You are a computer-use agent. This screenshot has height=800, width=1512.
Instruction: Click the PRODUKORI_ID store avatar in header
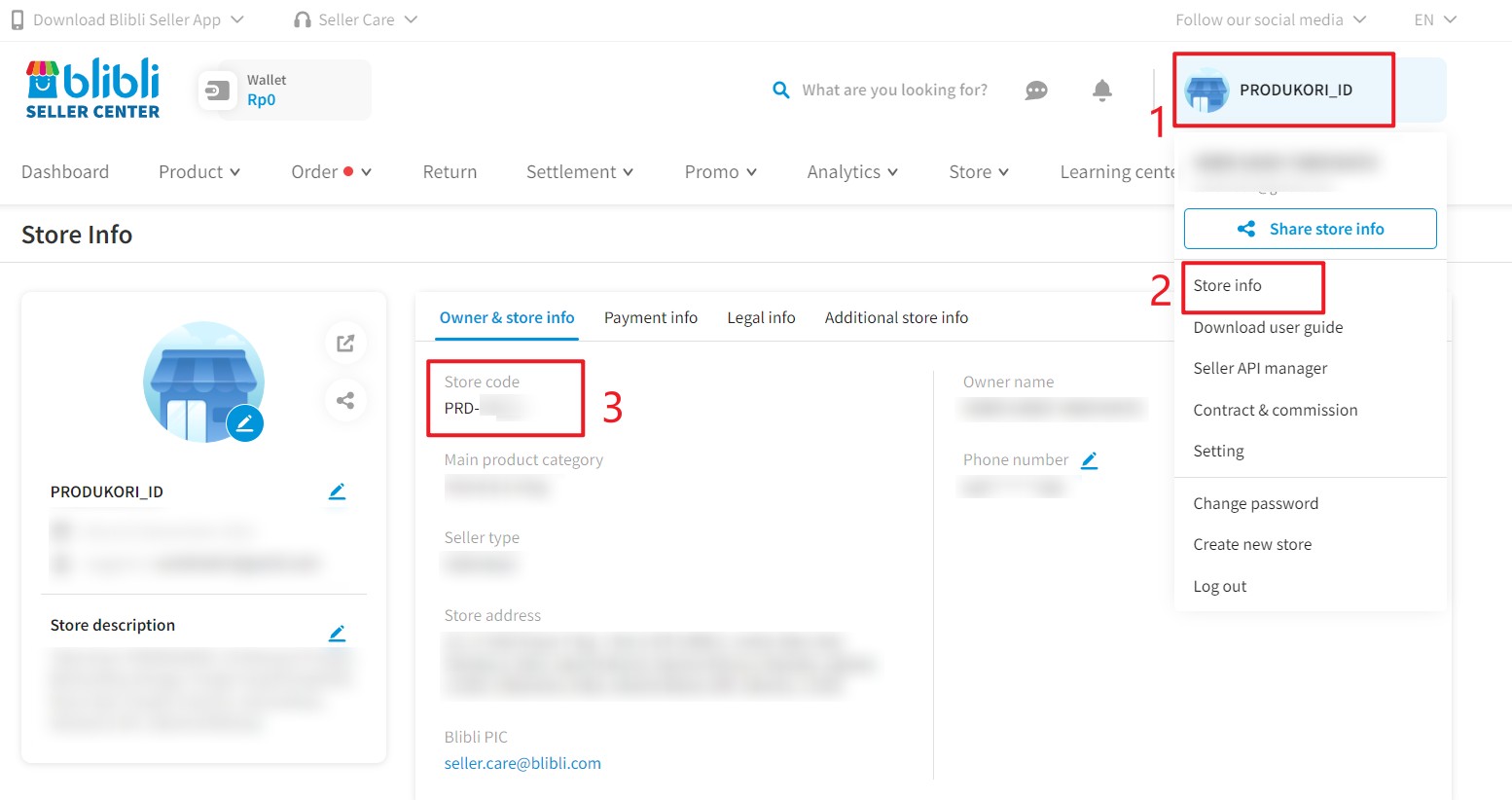1206,91
